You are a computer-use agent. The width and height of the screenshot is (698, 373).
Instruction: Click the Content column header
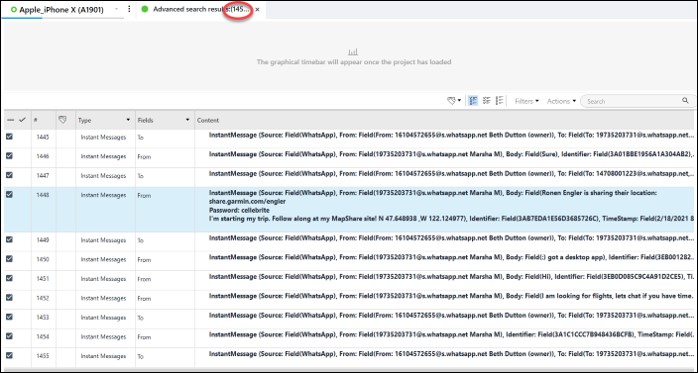click(x=208, y=120)
